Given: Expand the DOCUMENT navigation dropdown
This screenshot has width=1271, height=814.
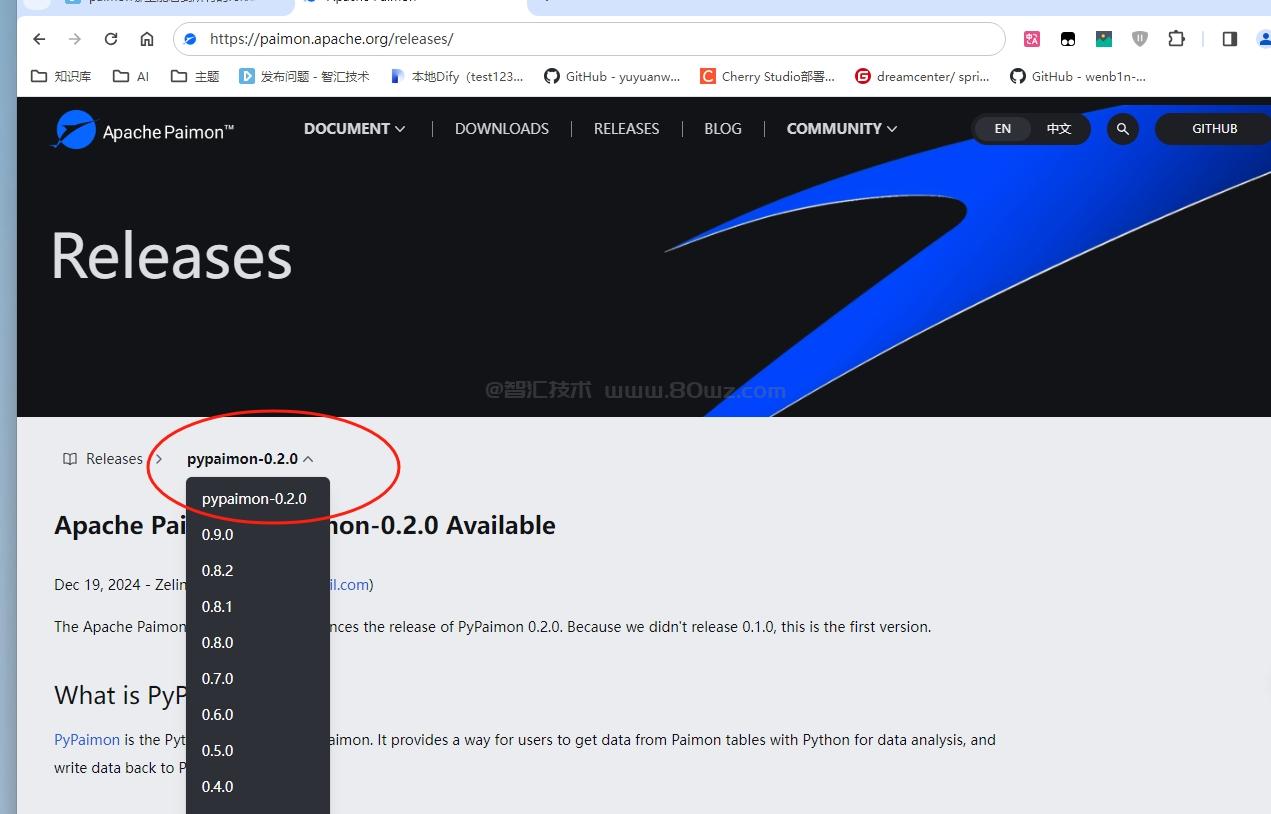Looking at the screenshot, I should pos(354,129).
